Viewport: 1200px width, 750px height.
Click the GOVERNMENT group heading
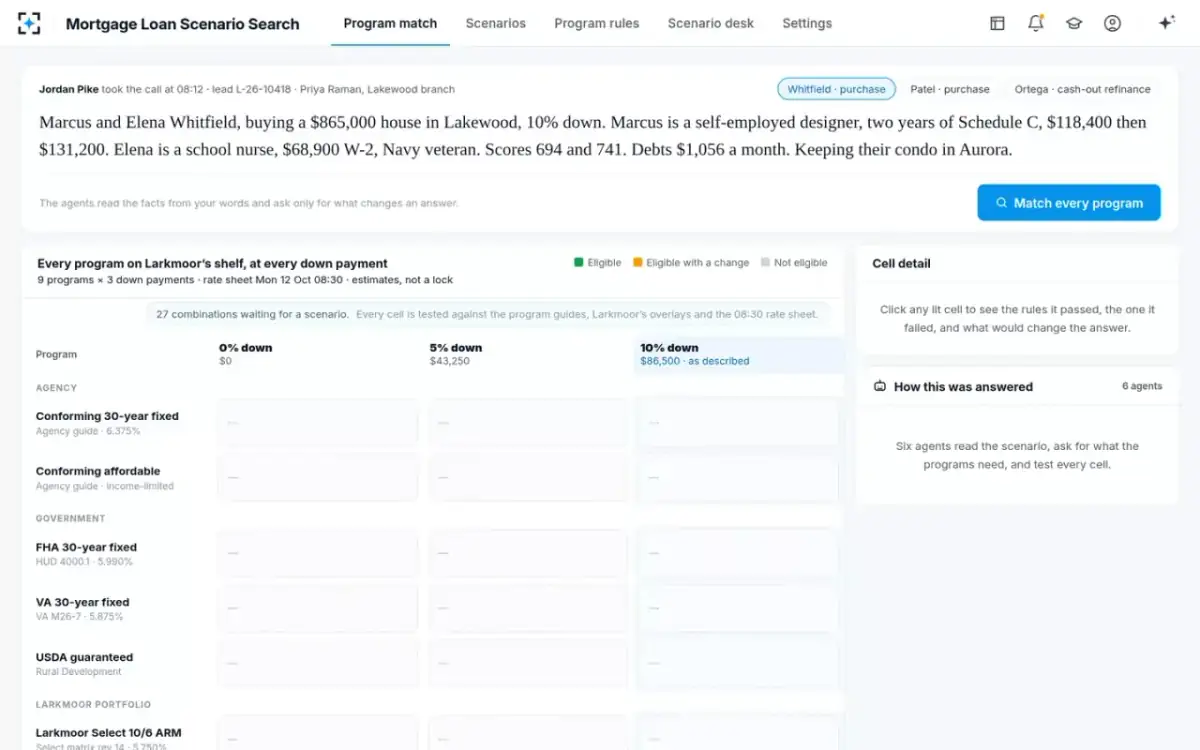click(70, 519)
